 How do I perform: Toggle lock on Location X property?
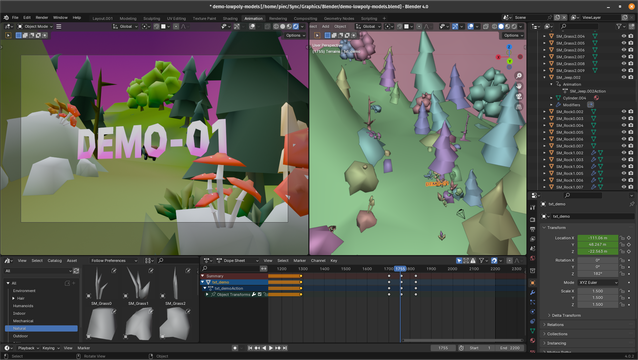[622, 238]
